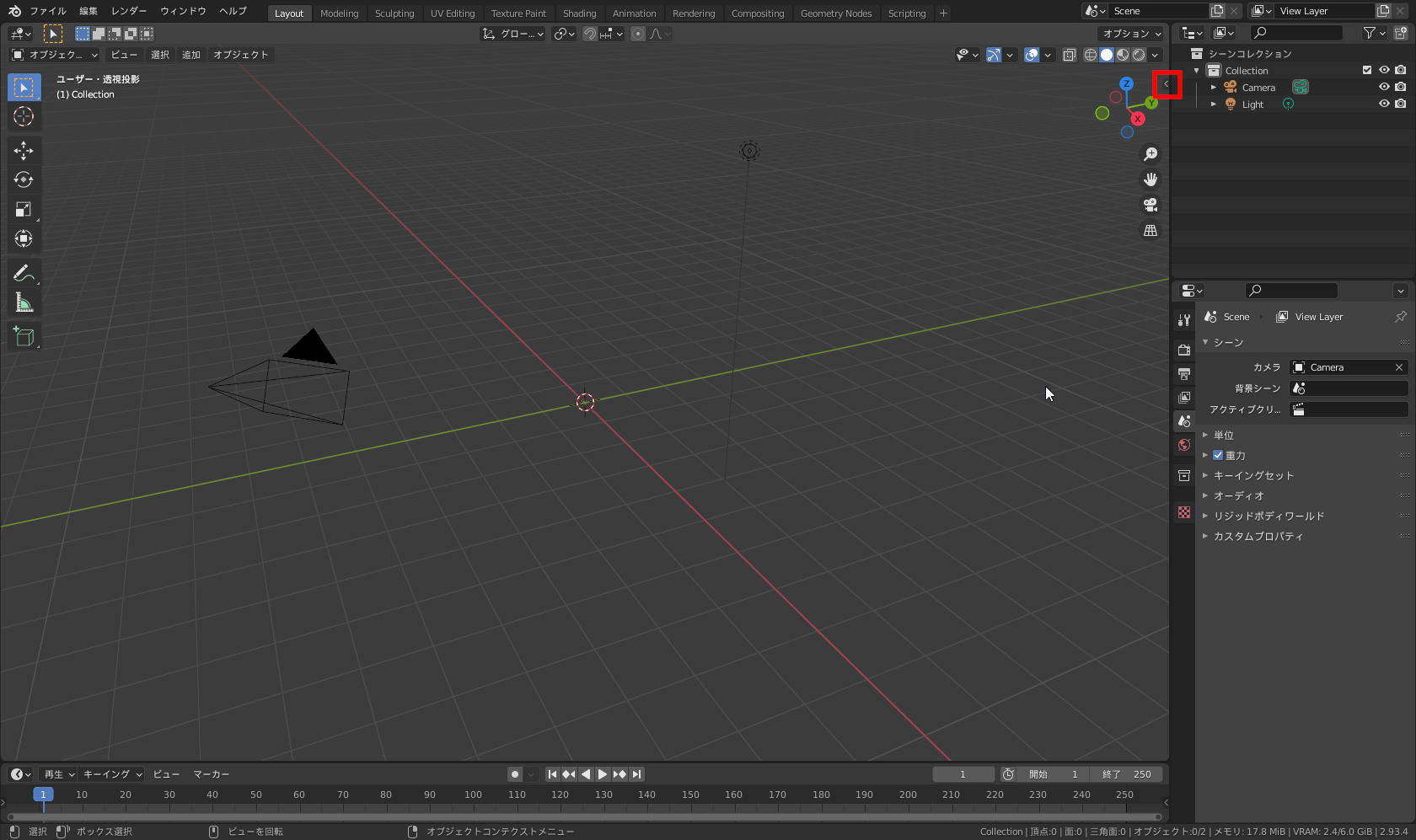Hide Collection in viewport via eye icon
1416x840 pixels.
pyautogui.click(x=1384, y=70)
